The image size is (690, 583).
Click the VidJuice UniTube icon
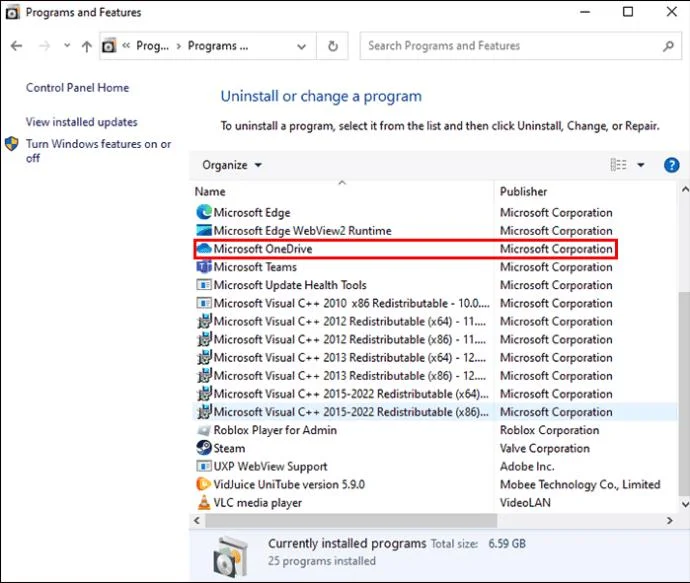pyautogui.click(x=204, y=484)
